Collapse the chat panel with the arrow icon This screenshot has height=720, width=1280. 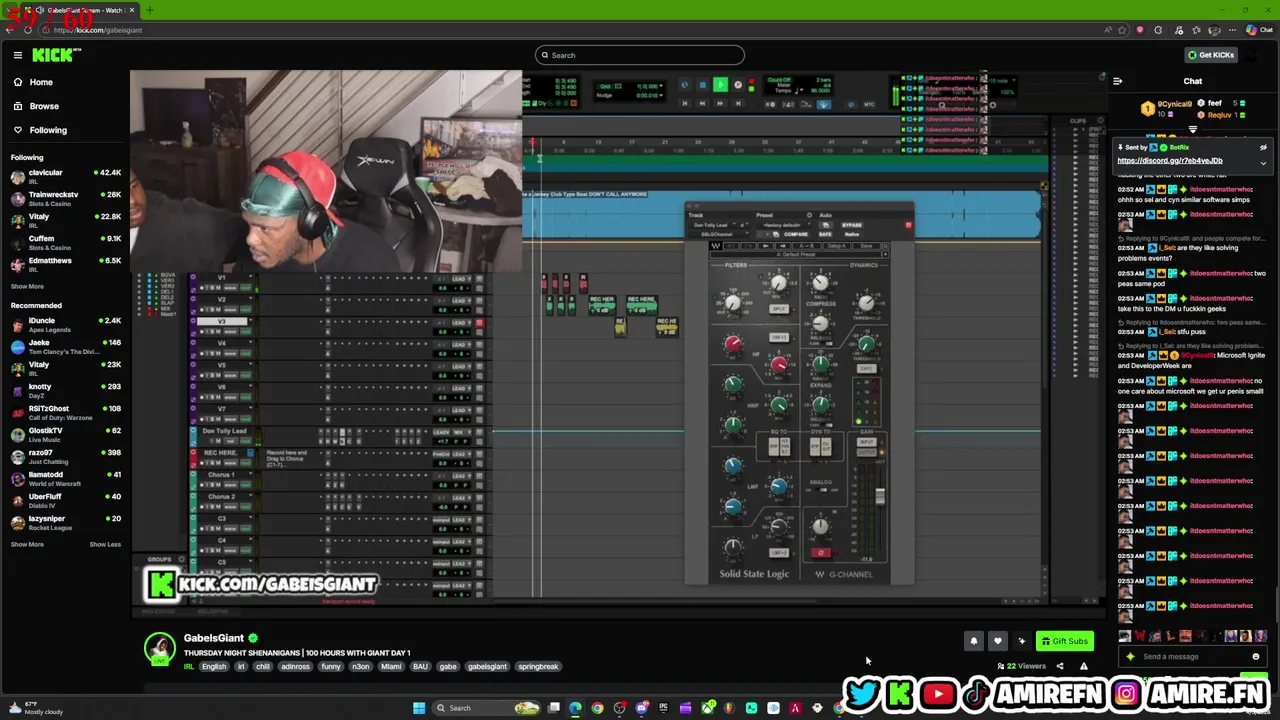tap(1117, 81)
